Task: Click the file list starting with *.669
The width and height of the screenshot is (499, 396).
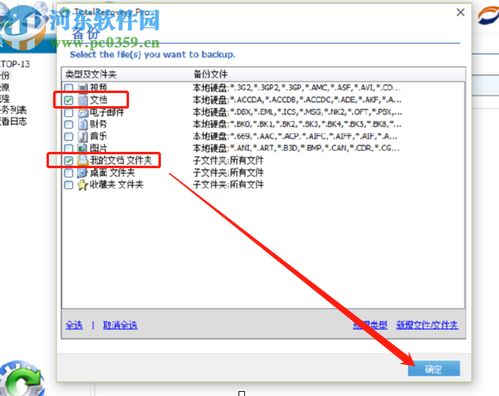Action: 295,136
